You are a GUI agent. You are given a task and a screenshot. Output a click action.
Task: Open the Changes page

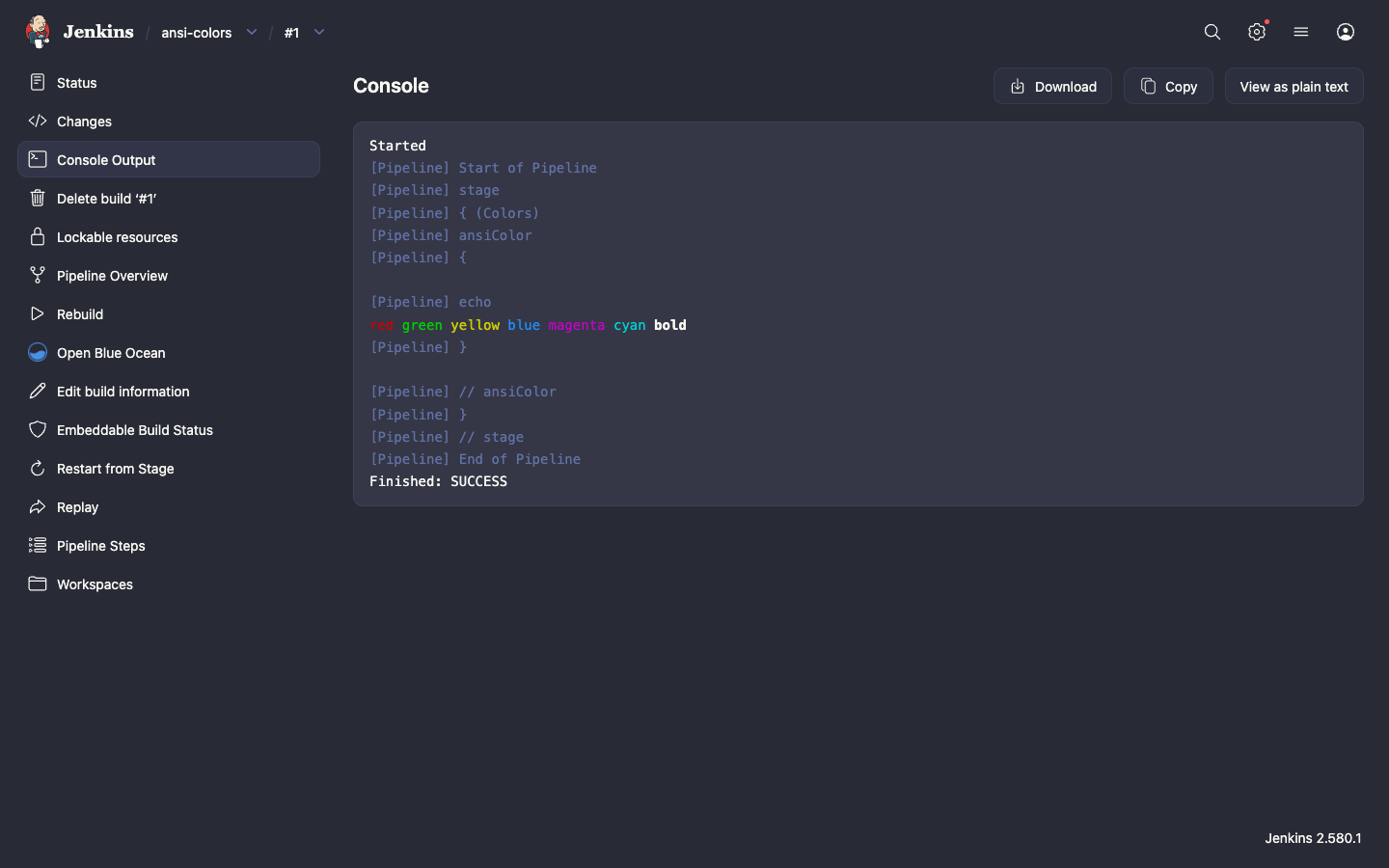169,121
